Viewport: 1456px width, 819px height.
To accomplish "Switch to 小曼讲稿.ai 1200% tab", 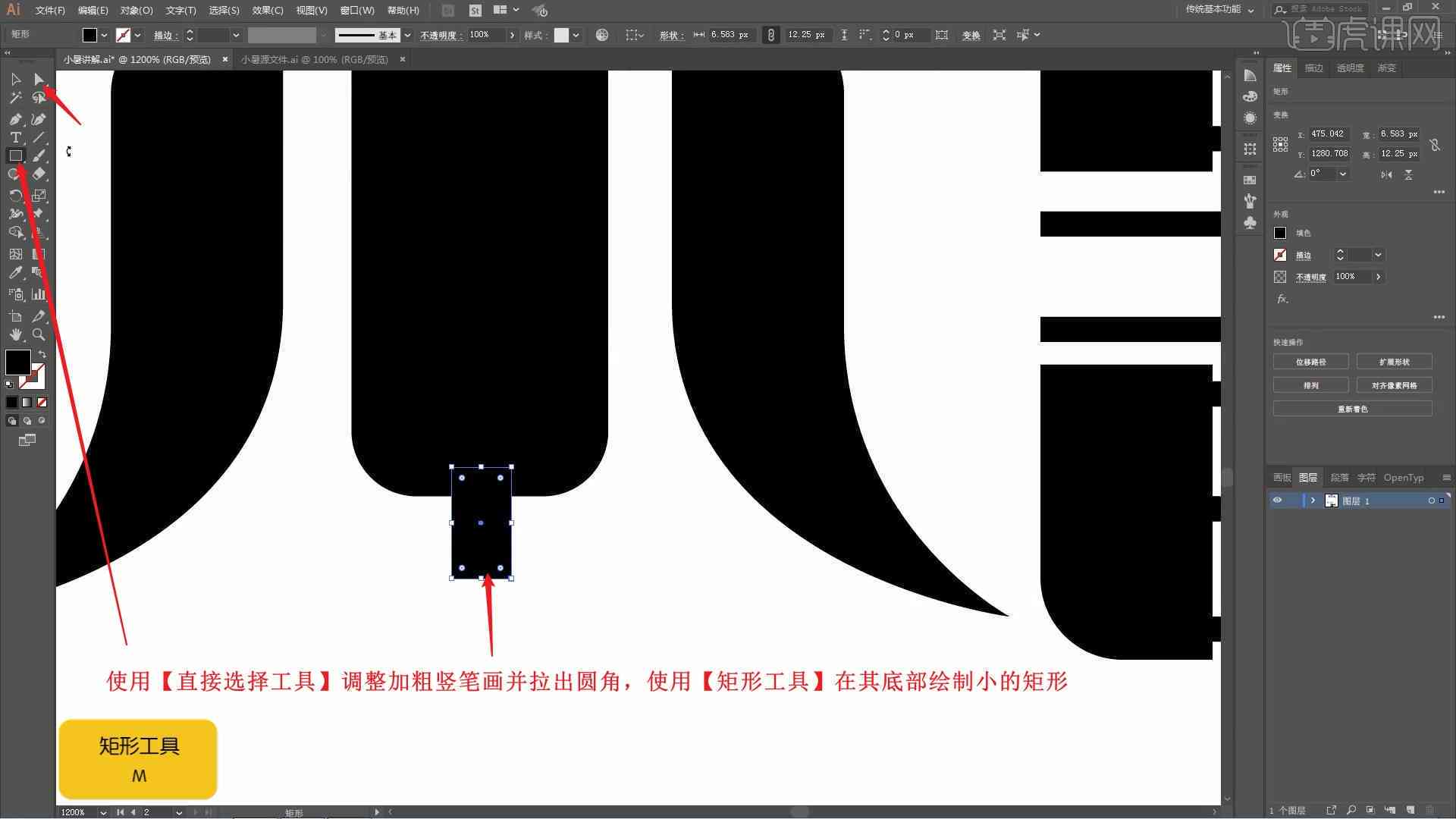I will coord(140,59).
